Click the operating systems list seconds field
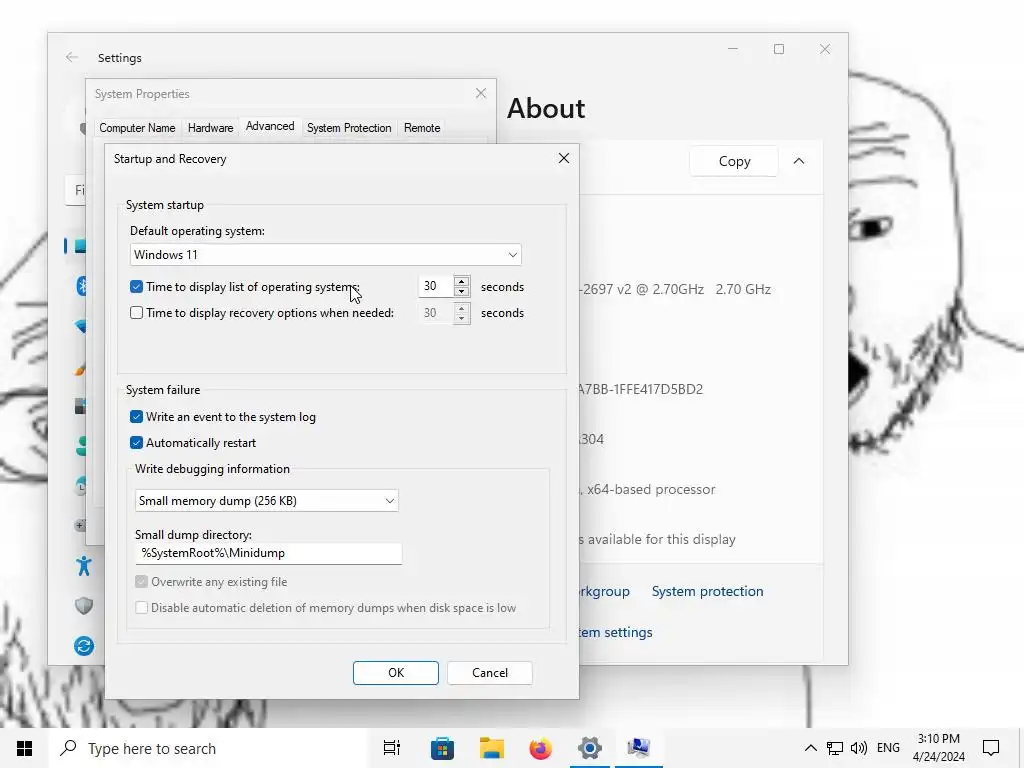This screenshot has width=1024, height=768. click(436, 286)
